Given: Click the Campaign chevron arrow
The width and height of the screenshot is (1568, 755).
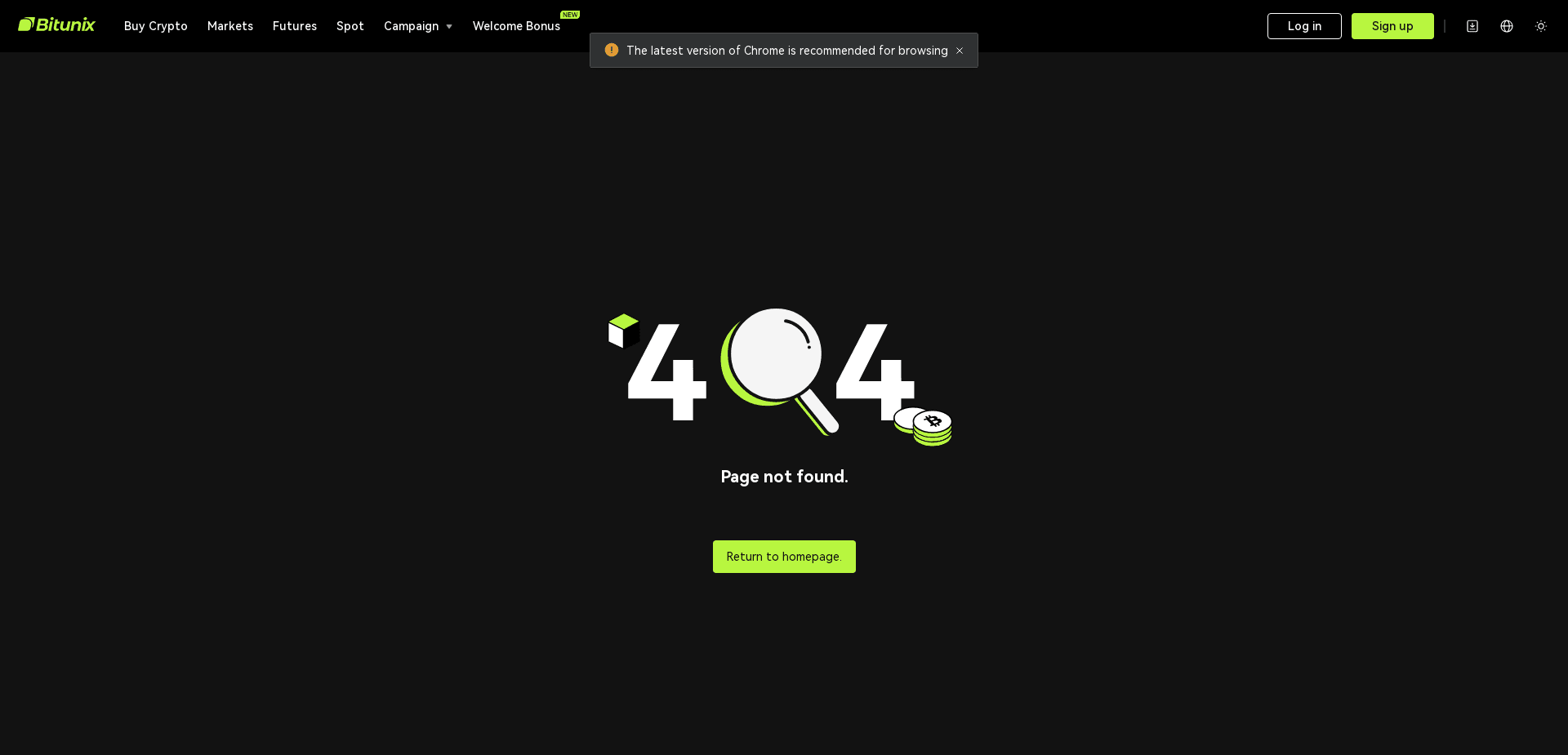Looking at the screenshot, I should coord(448,26).
